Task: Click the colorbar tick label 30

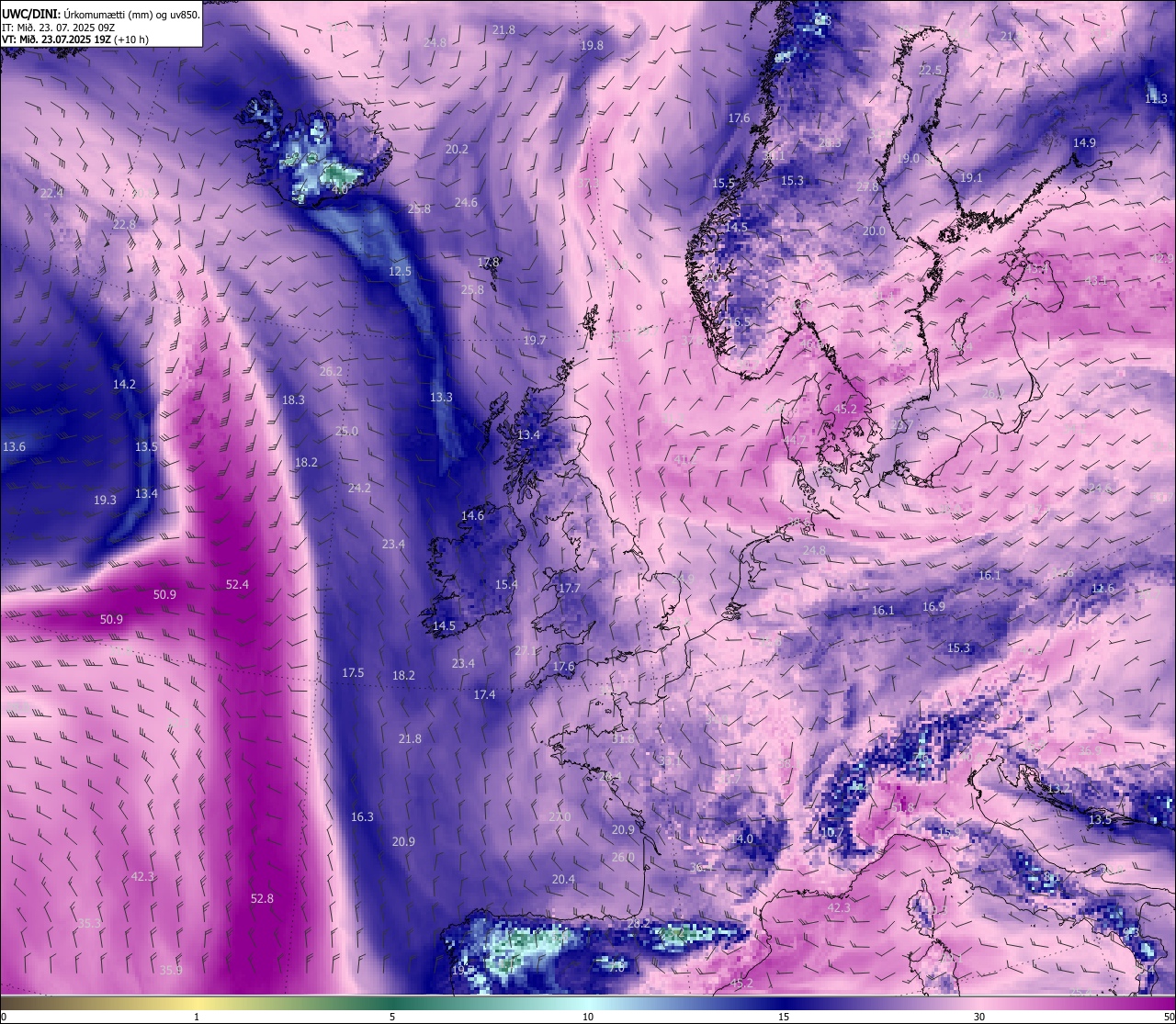Action: tap(979, 1016)
